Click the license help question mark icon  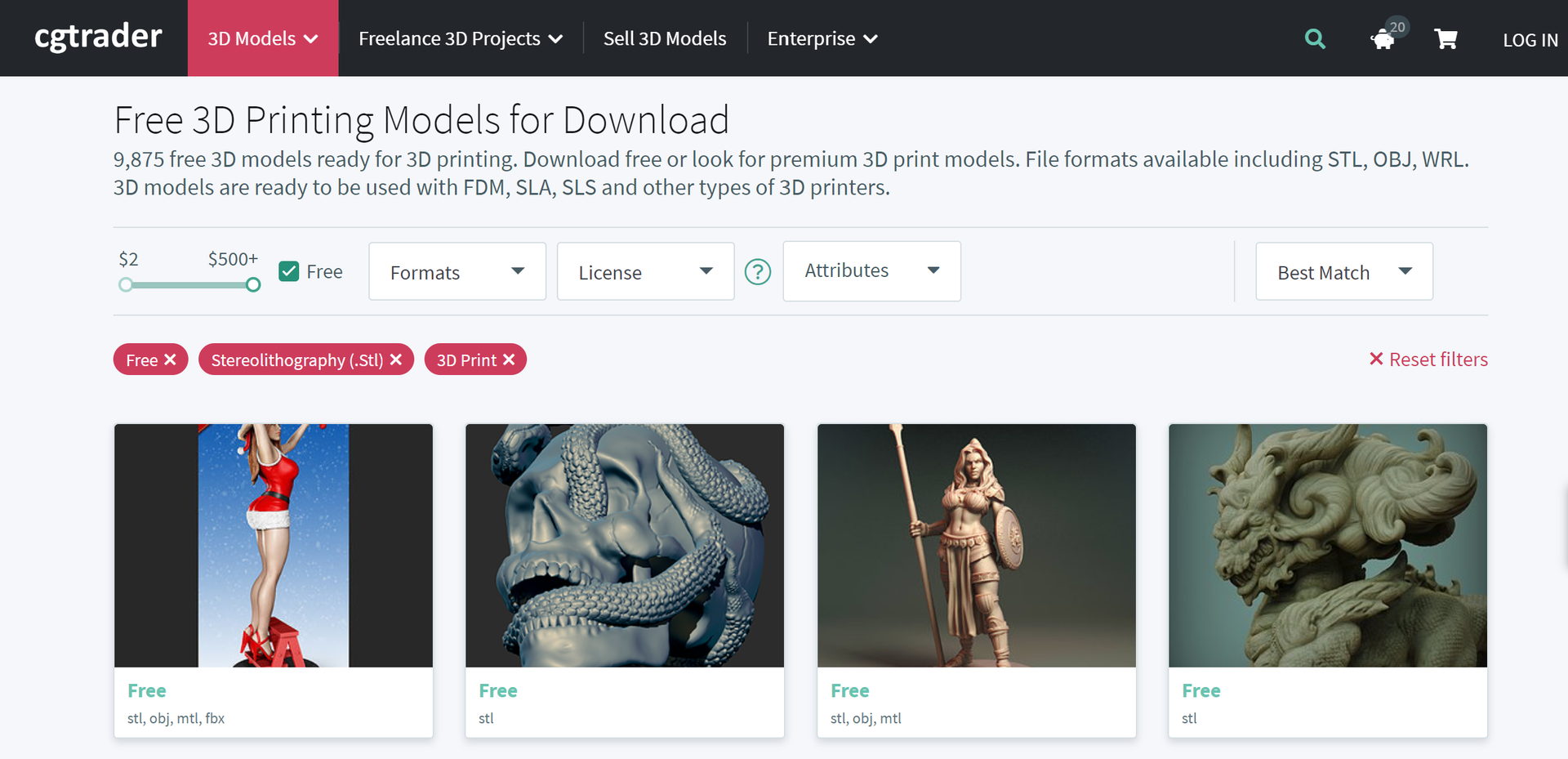pos(758,271)
